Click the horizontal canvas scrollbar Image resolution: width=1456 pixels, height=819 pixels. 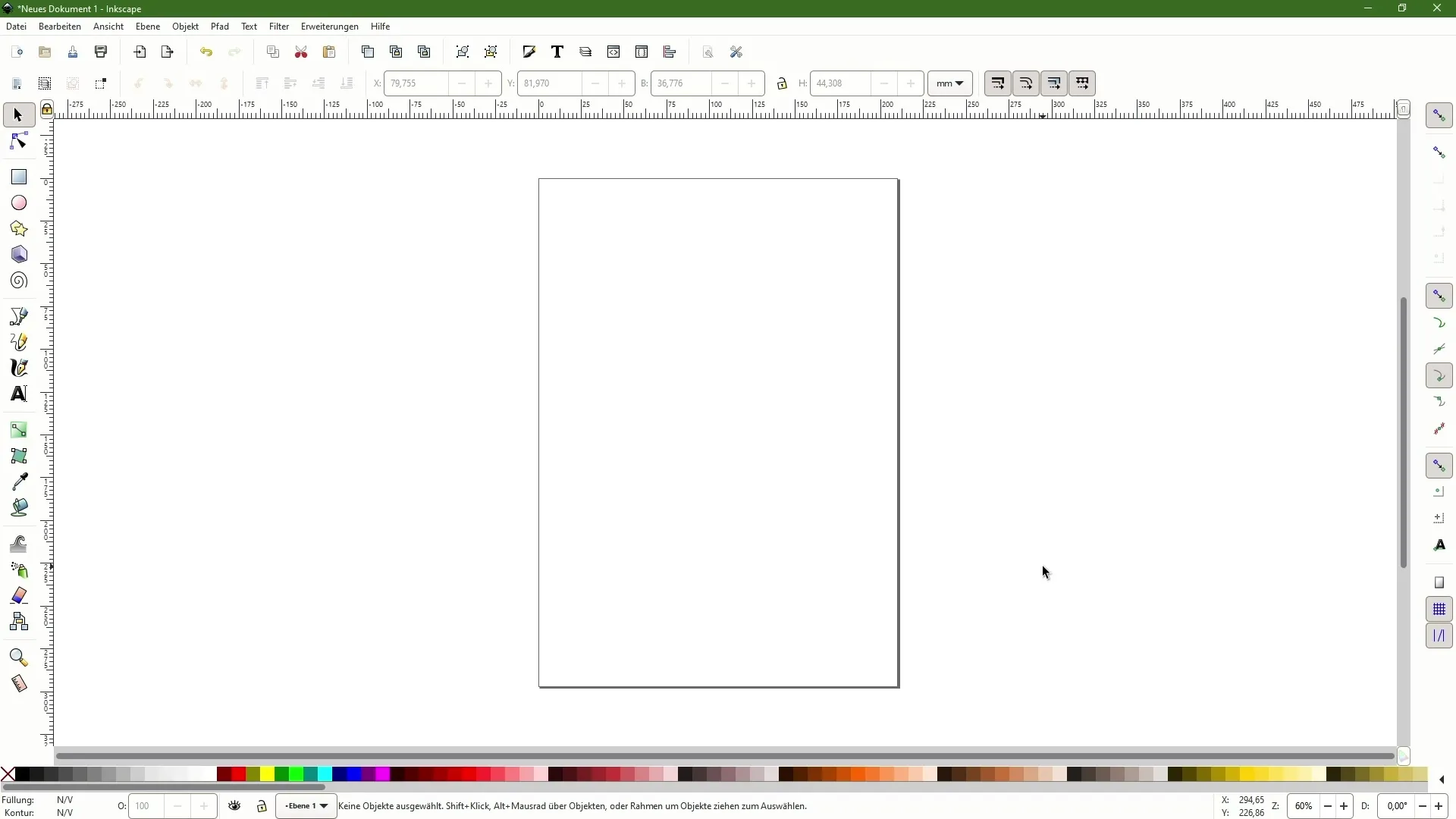(x=725, y=756)
